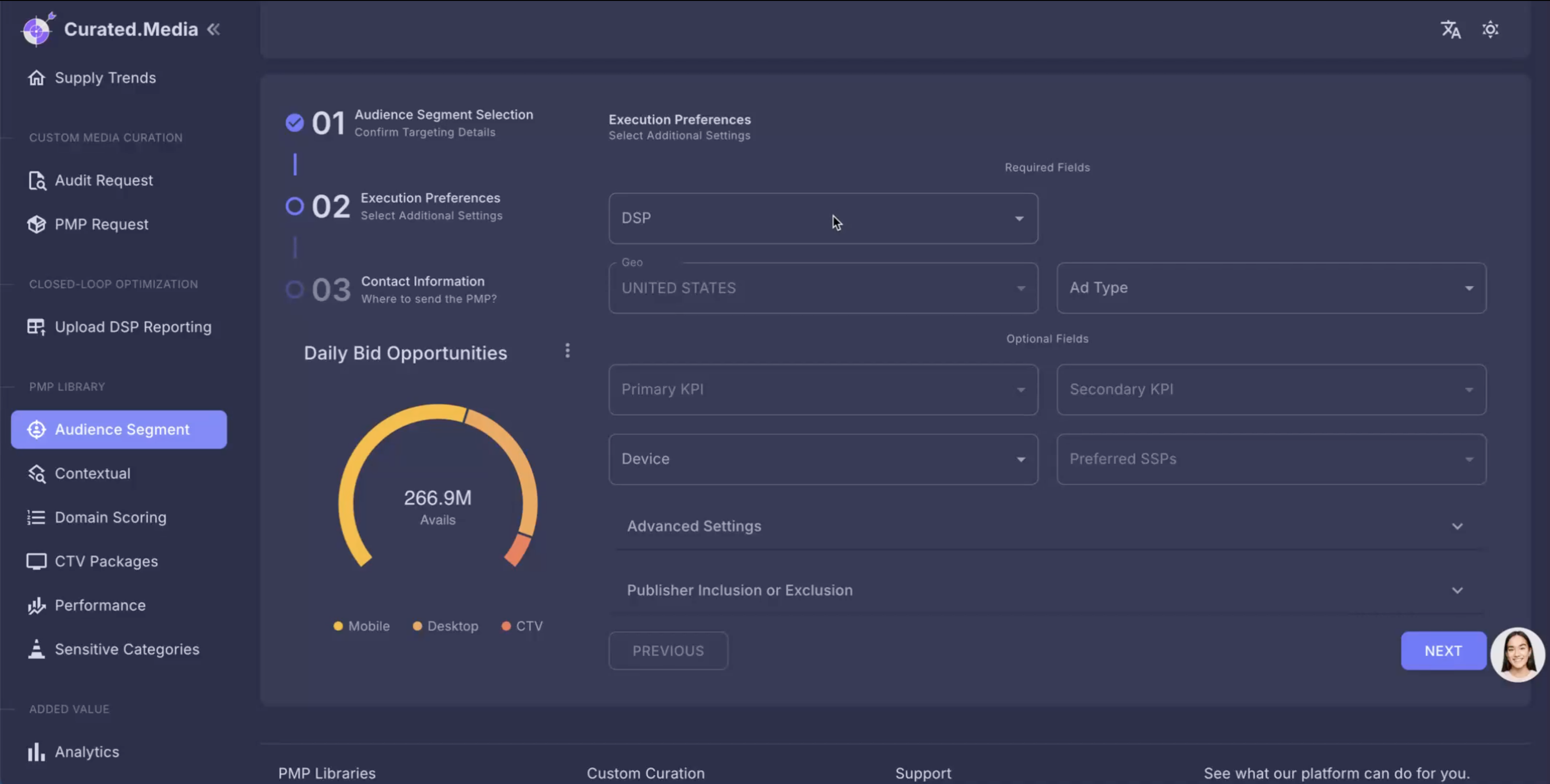Open Daily Bid Opportunities three-dot menu
The width and height of the screenshot is (1550, 784).
pos(567,351)
